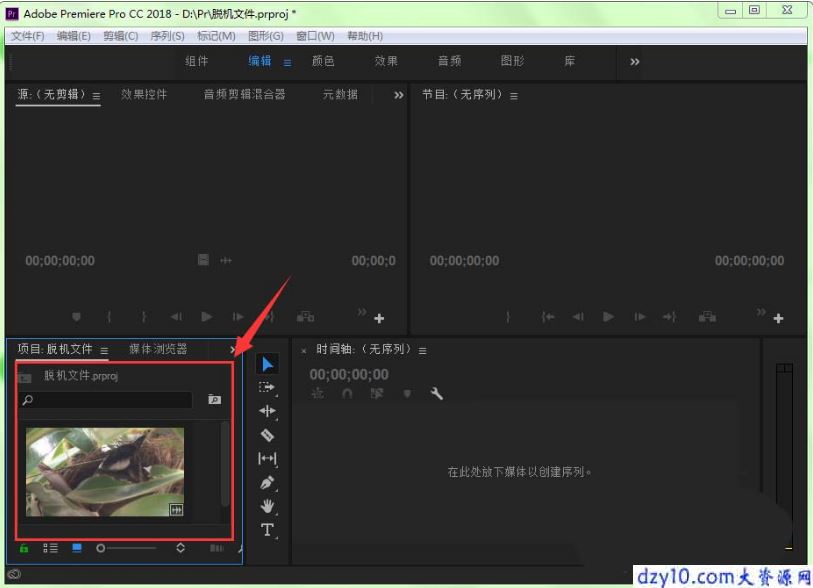Image resolution: width=813 pixels, height=588 pixels.
Task: Select the Ripple Edit tool
Action: point(267,411)
